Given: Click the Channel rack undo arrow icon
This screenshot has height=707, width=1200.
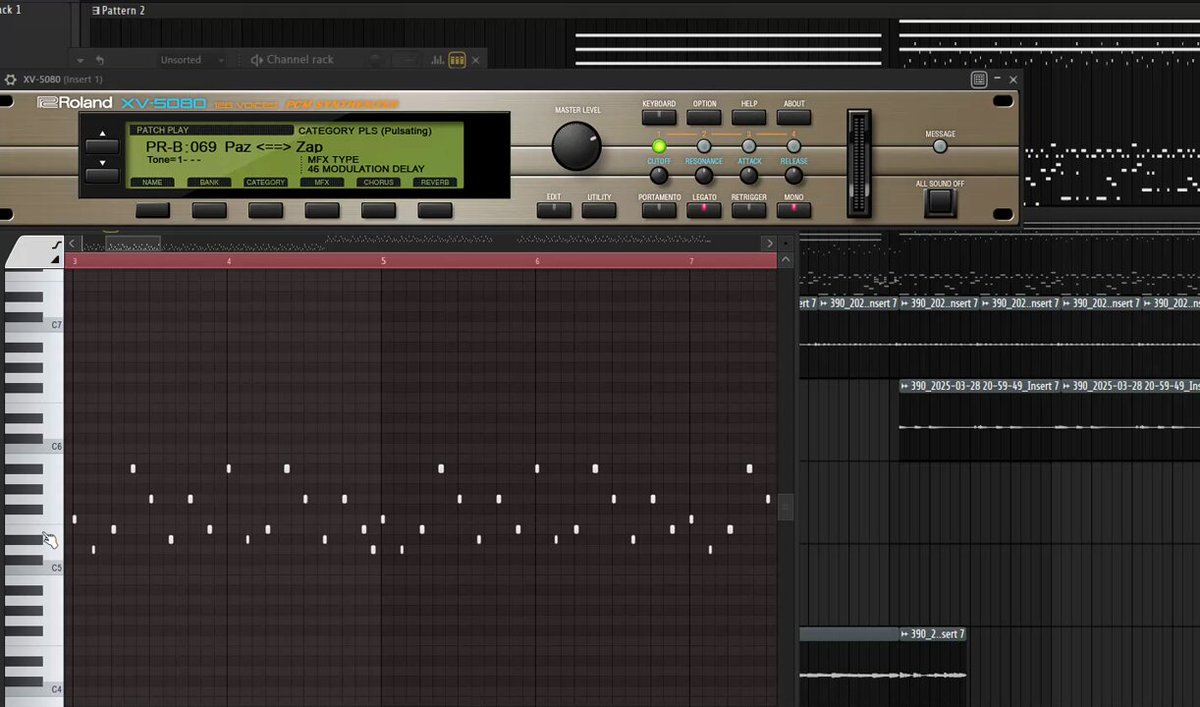Looking at the screenshot, I should click(99, 60).
